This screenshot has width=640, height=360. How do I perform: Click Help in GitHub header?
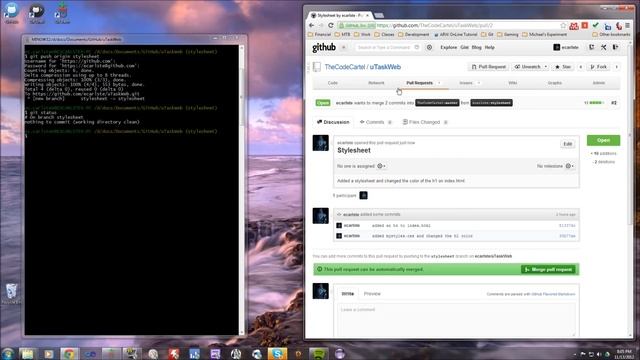coord(489,47)
